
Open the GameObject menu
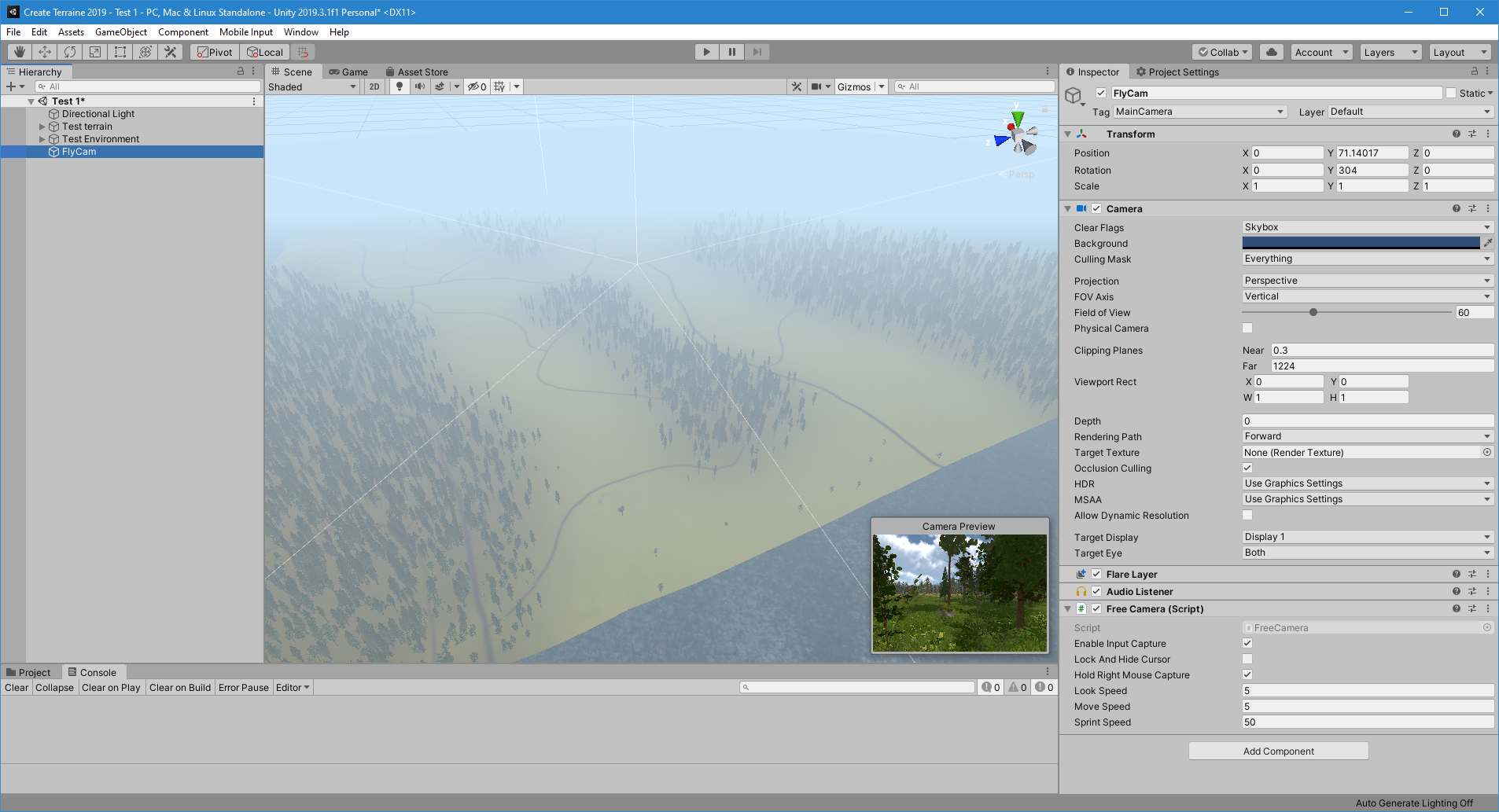click(121, 32)
